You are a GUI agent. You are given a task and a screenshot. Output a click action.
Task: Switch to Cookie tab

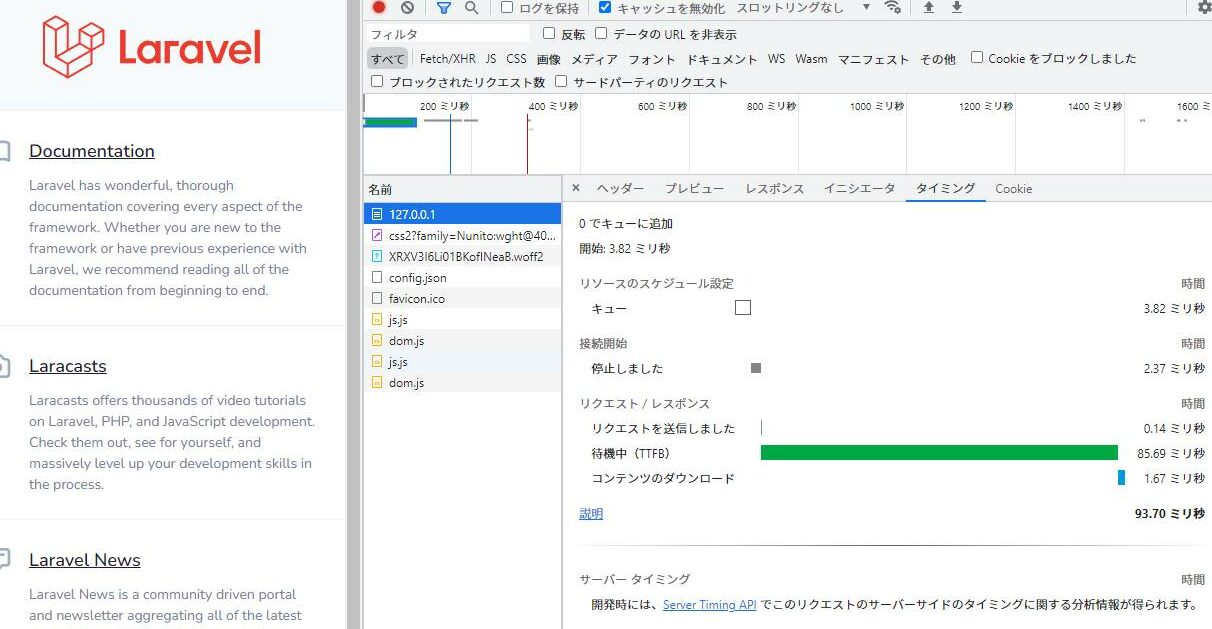(1013, 188)
